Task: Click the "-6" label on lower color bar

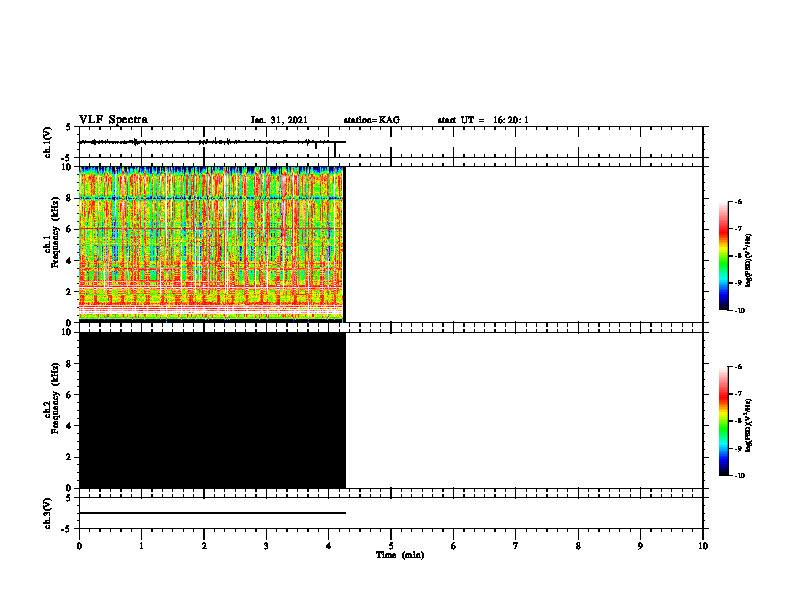Action: (737, 367)
